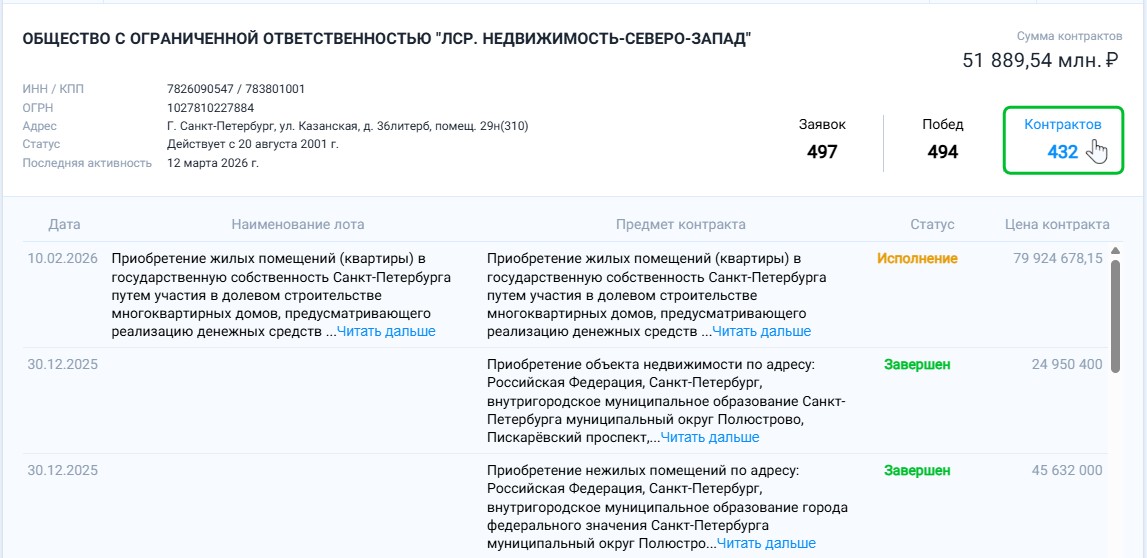1147x558 pixels.
Task: Click the contracts table scrollbar thumb
Action: click(1115, 315)
